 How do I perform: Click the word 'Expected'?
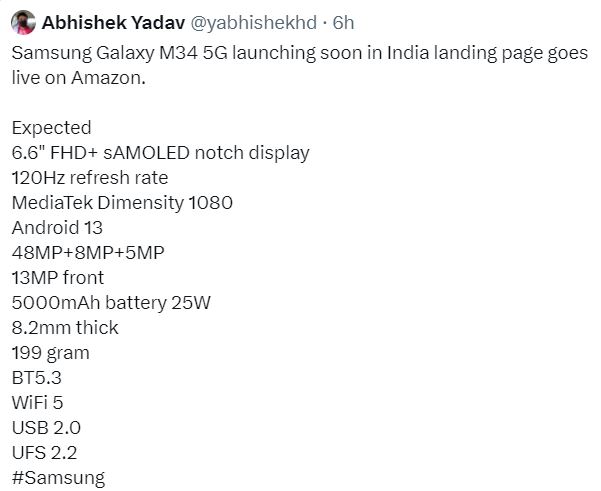(x=51, y=128)
